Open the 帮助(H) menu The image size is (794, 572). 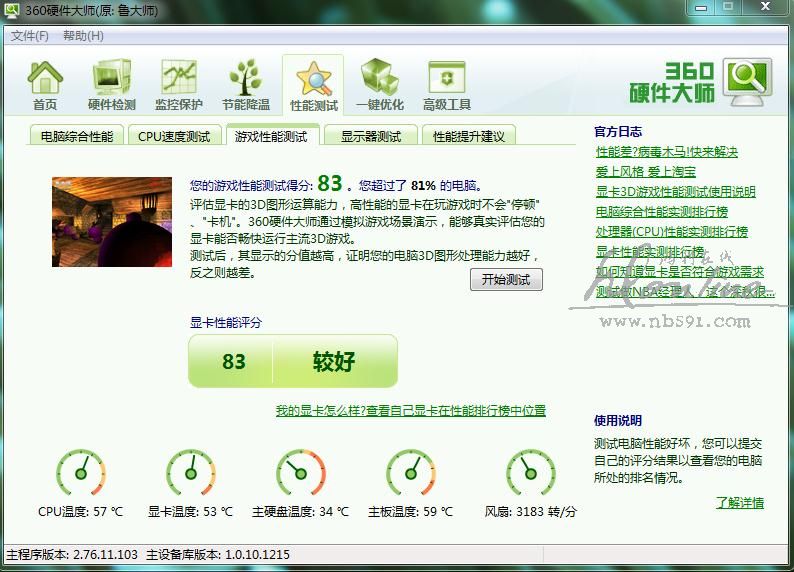(83, 36)
